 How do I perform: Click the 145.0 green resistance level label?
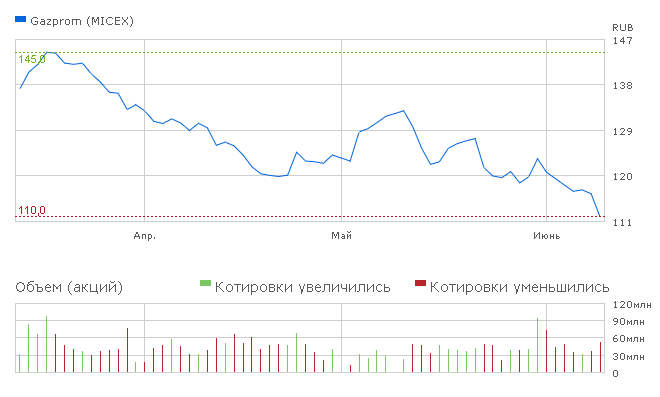(x=32, y=59)
